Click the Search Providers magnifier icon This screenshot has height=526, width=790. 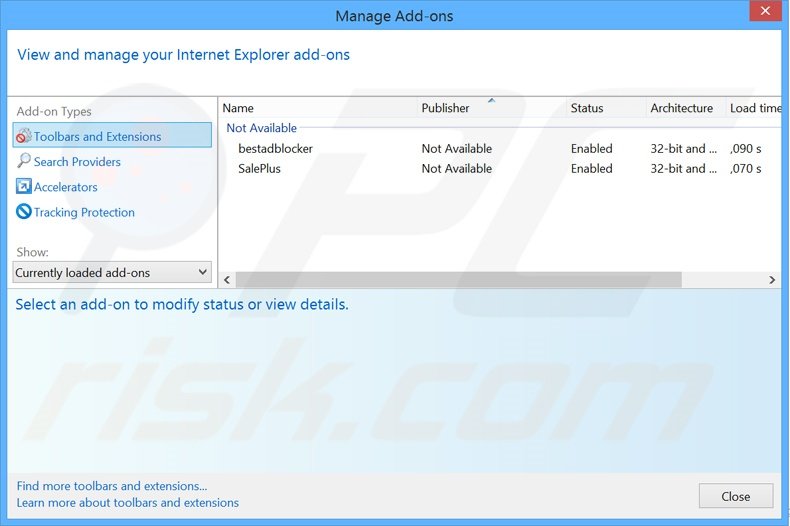(x=24, y=161)
